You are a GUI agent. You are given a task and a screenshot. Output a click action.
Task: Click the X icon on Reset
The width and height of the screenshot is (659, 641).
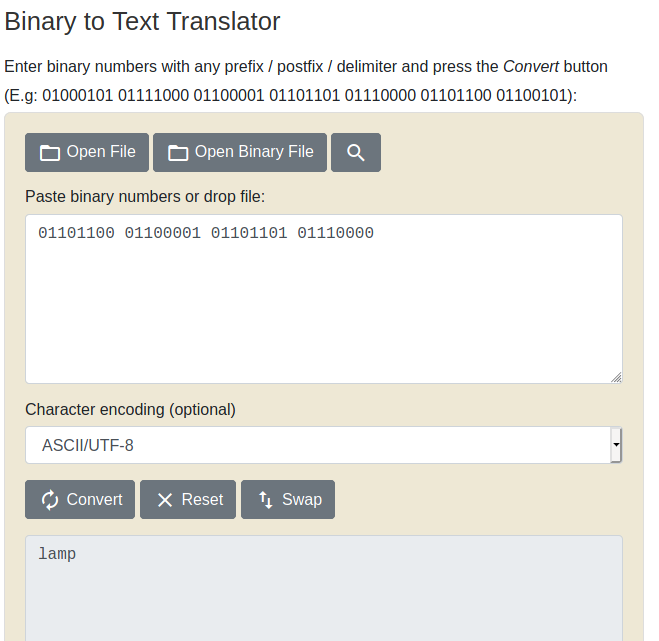165,500
